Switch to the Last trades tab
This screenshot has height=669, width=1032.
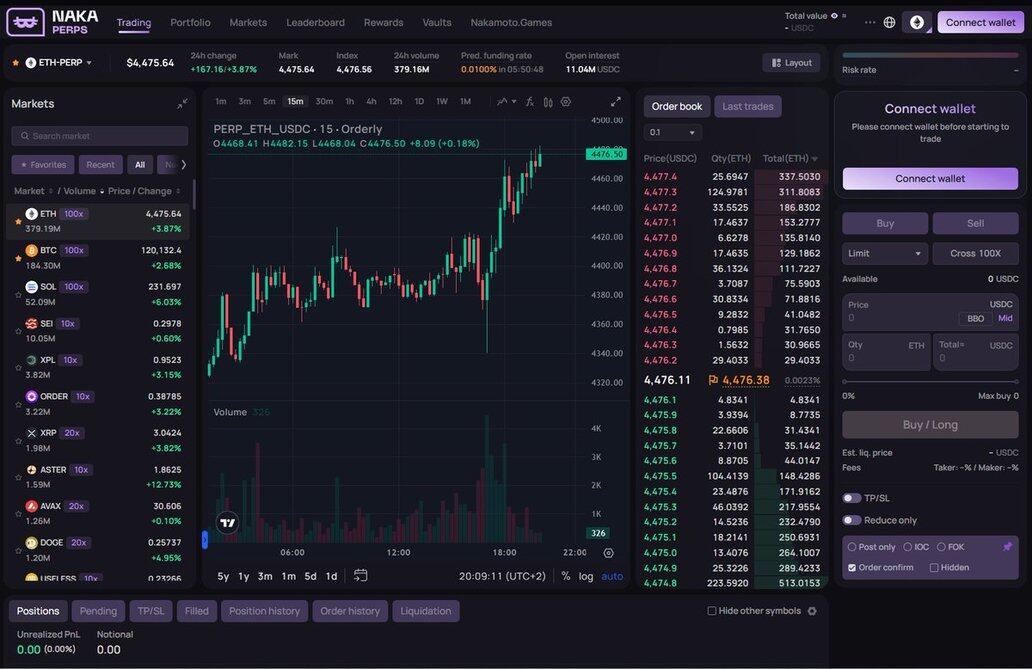pos(747,106)
